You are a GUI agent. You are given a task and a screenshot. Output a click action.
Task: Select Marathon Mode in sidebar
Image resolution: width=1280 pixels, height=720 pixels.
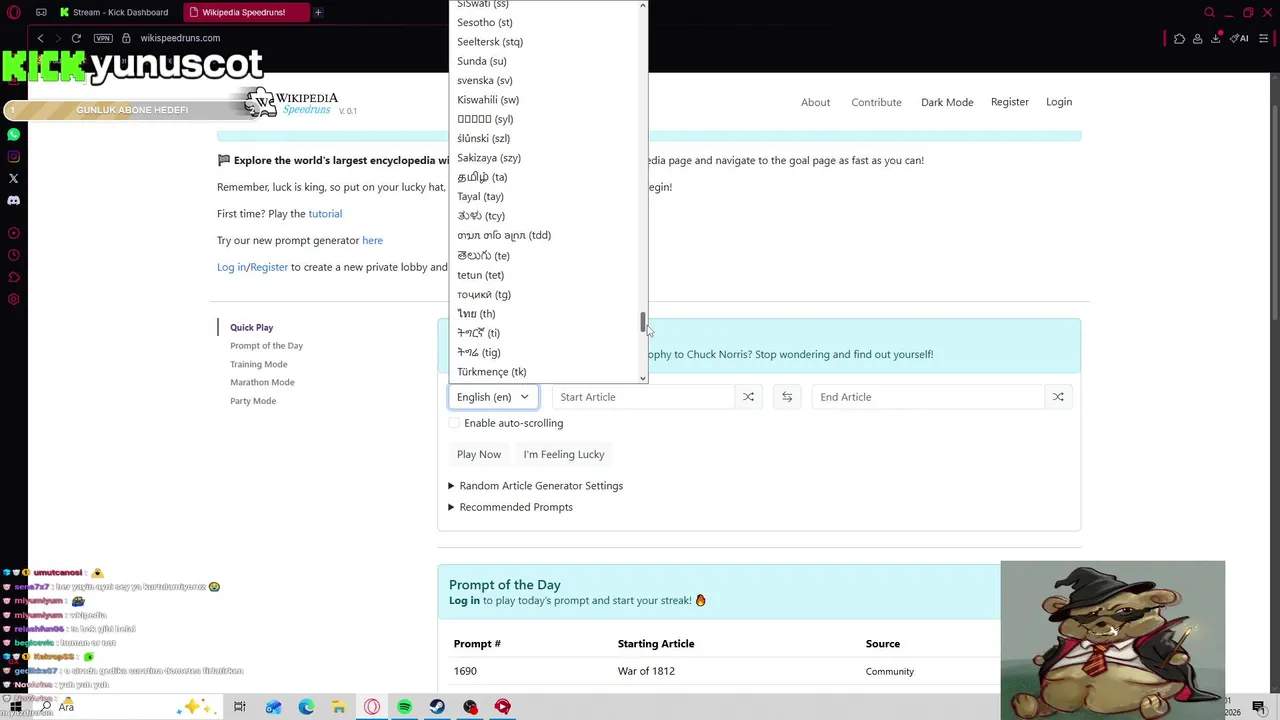(262, 382)
